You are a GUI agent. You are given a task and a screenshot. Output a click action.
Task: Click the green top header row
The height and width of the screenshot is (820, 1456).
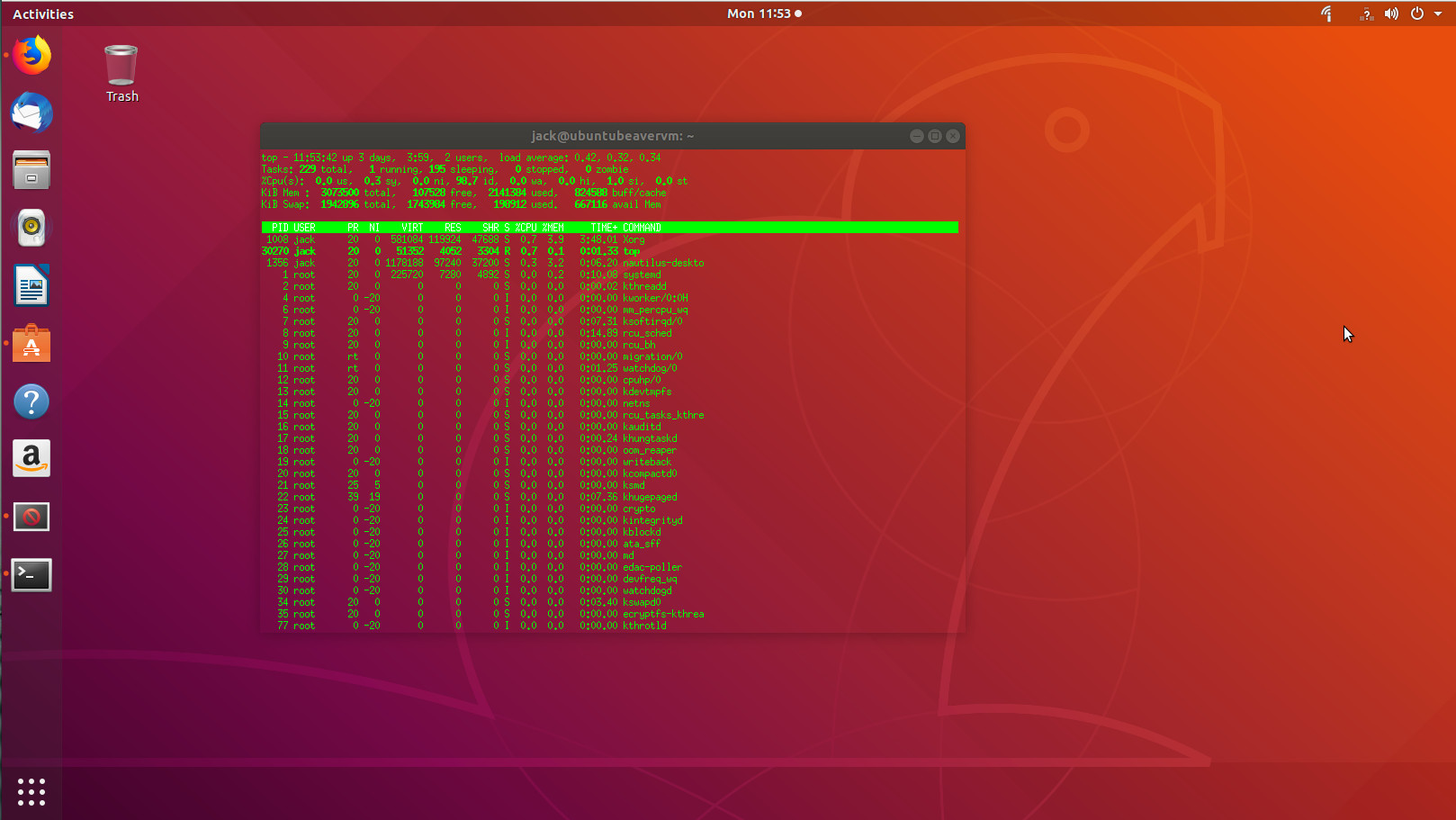tap(610, 228)
